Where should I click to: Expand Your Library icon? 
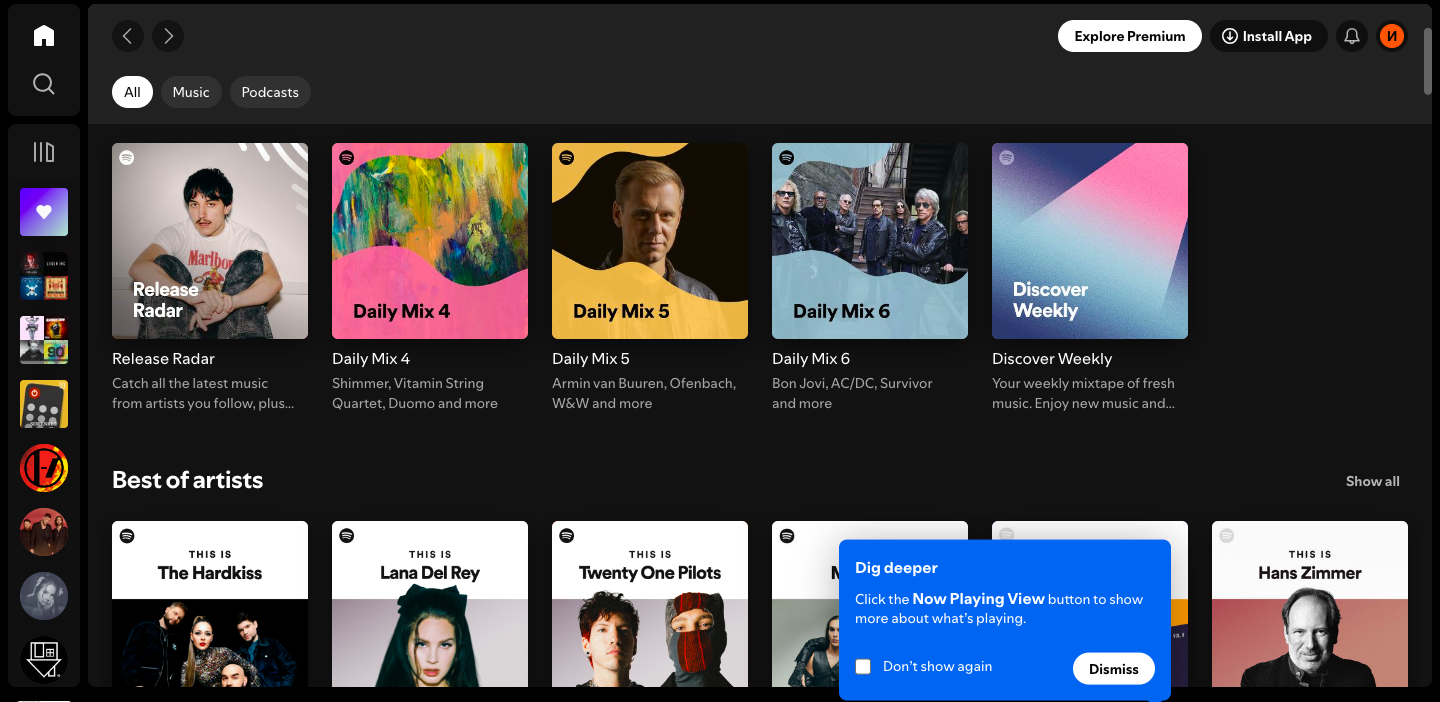pos(44,152)
